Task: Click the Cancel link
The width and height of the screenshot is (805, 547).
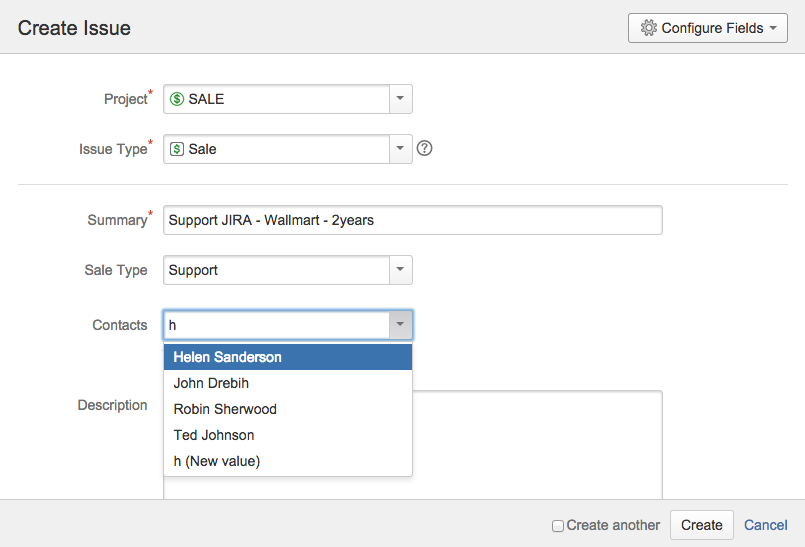Action: 766,525
